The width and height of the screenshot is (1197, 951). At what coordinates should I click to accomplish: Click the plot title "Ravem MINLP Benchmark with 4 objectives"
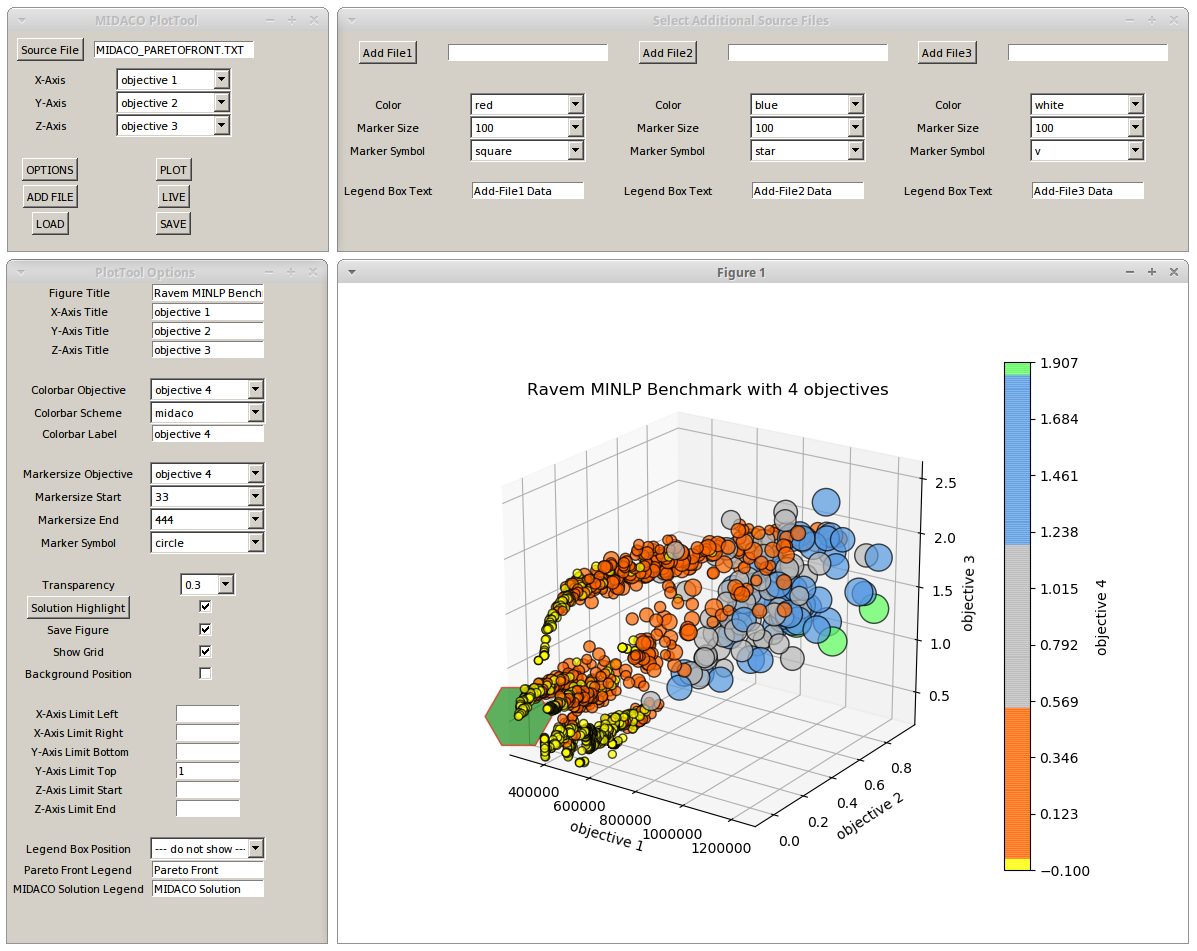(x=708, y=389)
